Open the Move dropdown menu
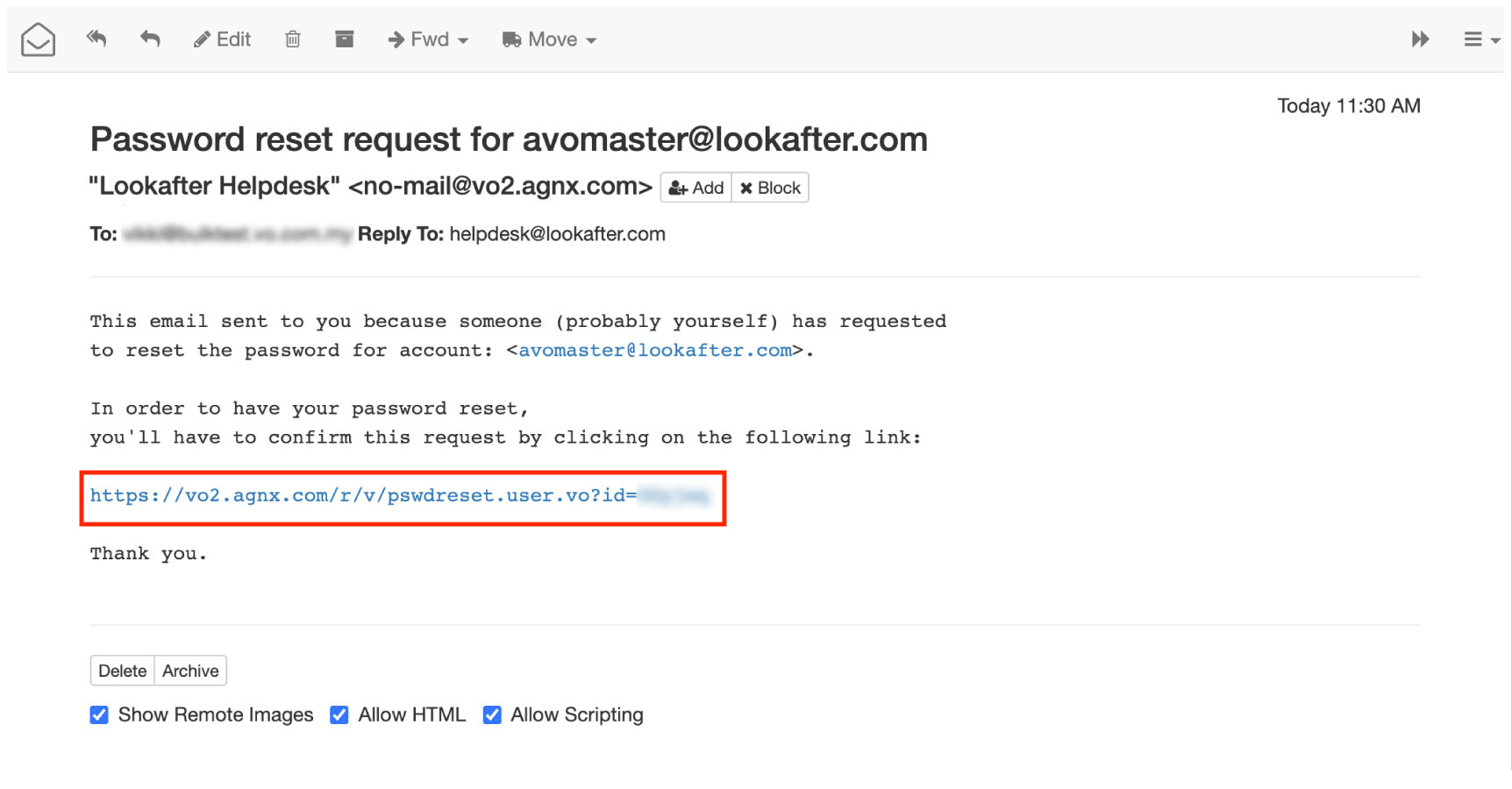 click(550, 39)
